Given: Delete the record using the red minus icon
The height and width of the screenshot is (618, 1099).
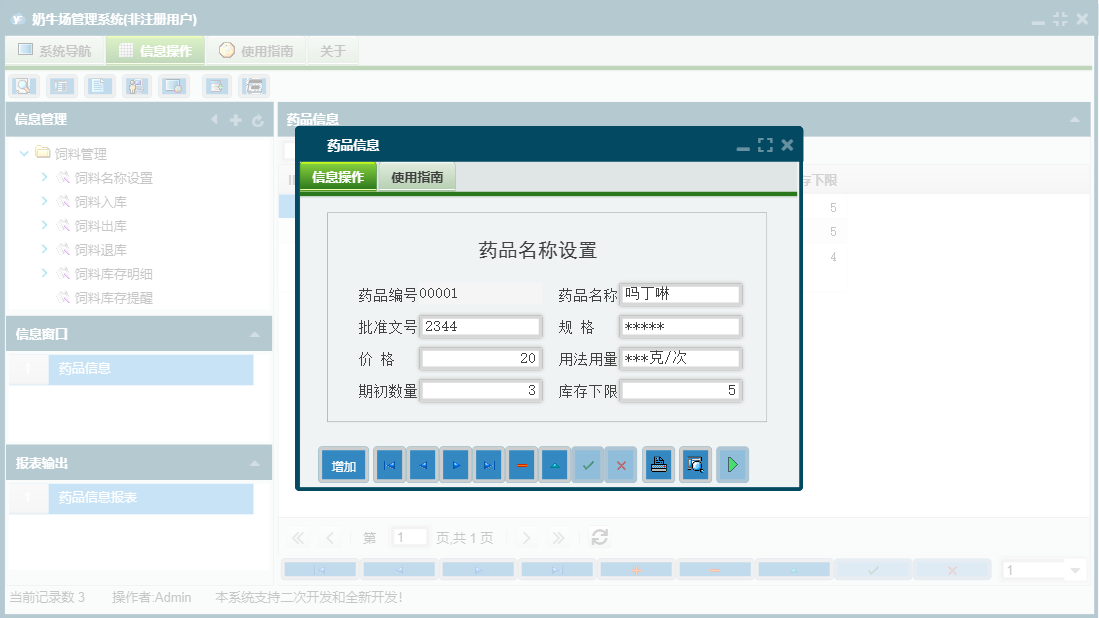Looking at the screenshot, I should [521, 464].
